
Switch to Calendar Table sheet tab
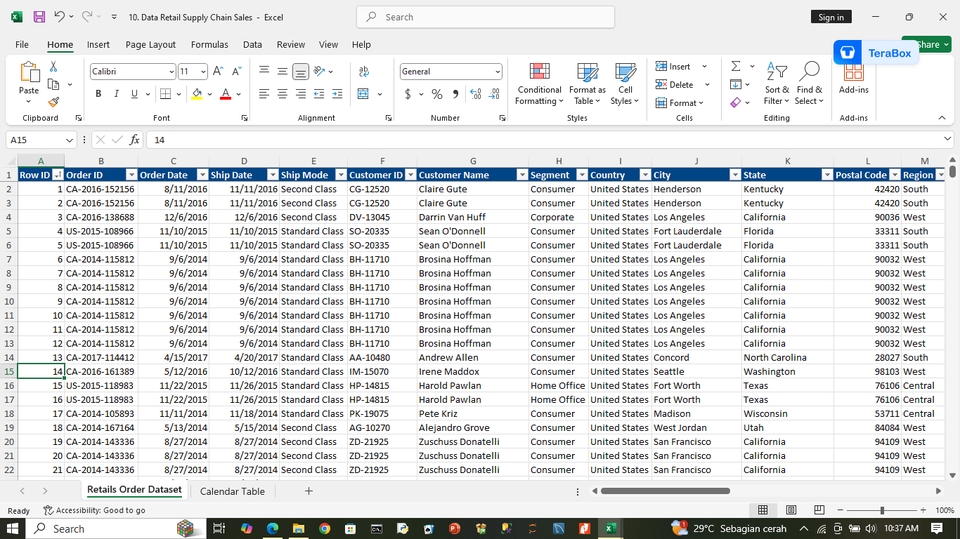point(232,491)
